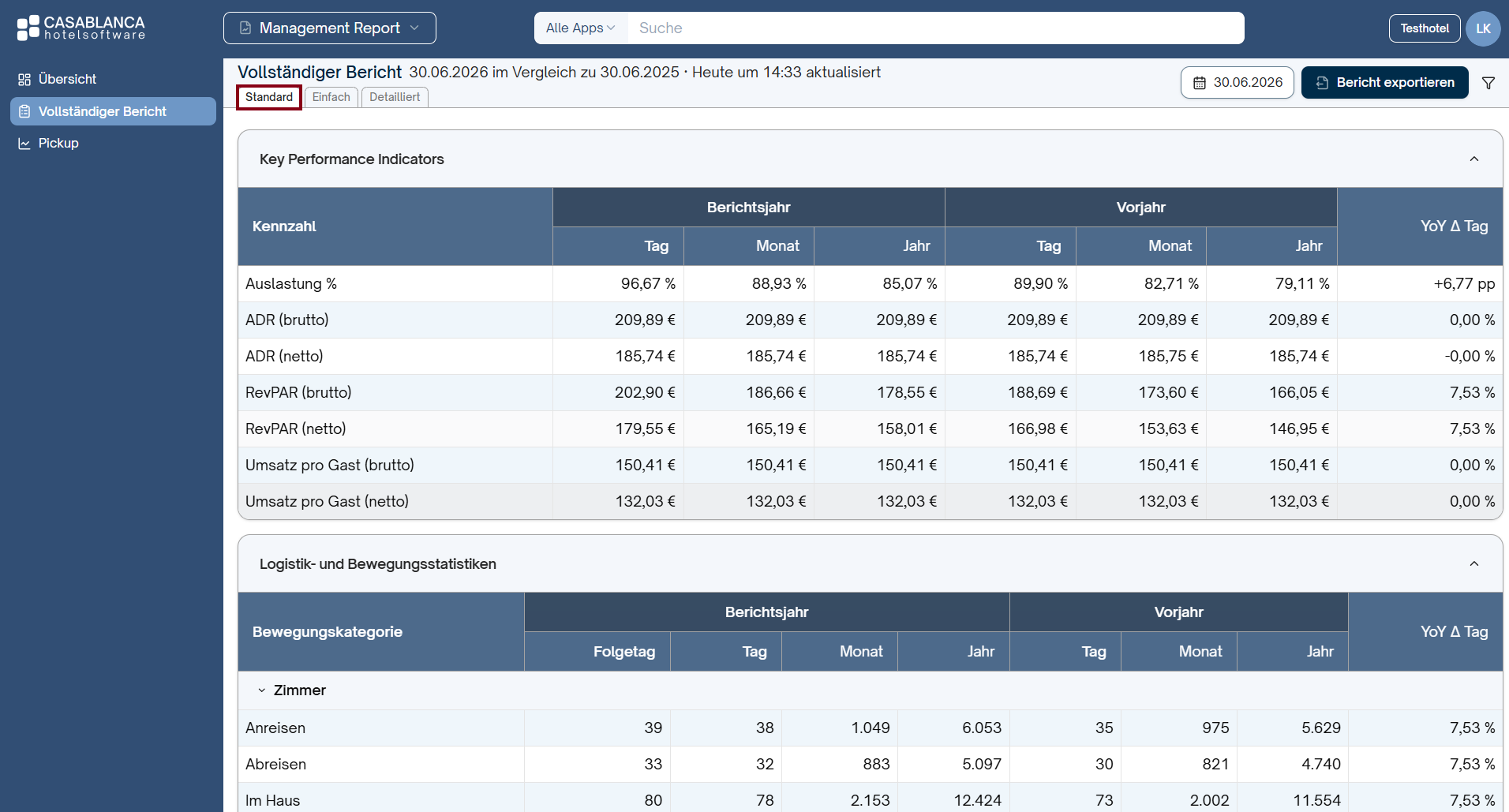Open the 30.06.2026 date picker
Image resolution: width=1509 pixels, height=812 pixels.
1237,82
